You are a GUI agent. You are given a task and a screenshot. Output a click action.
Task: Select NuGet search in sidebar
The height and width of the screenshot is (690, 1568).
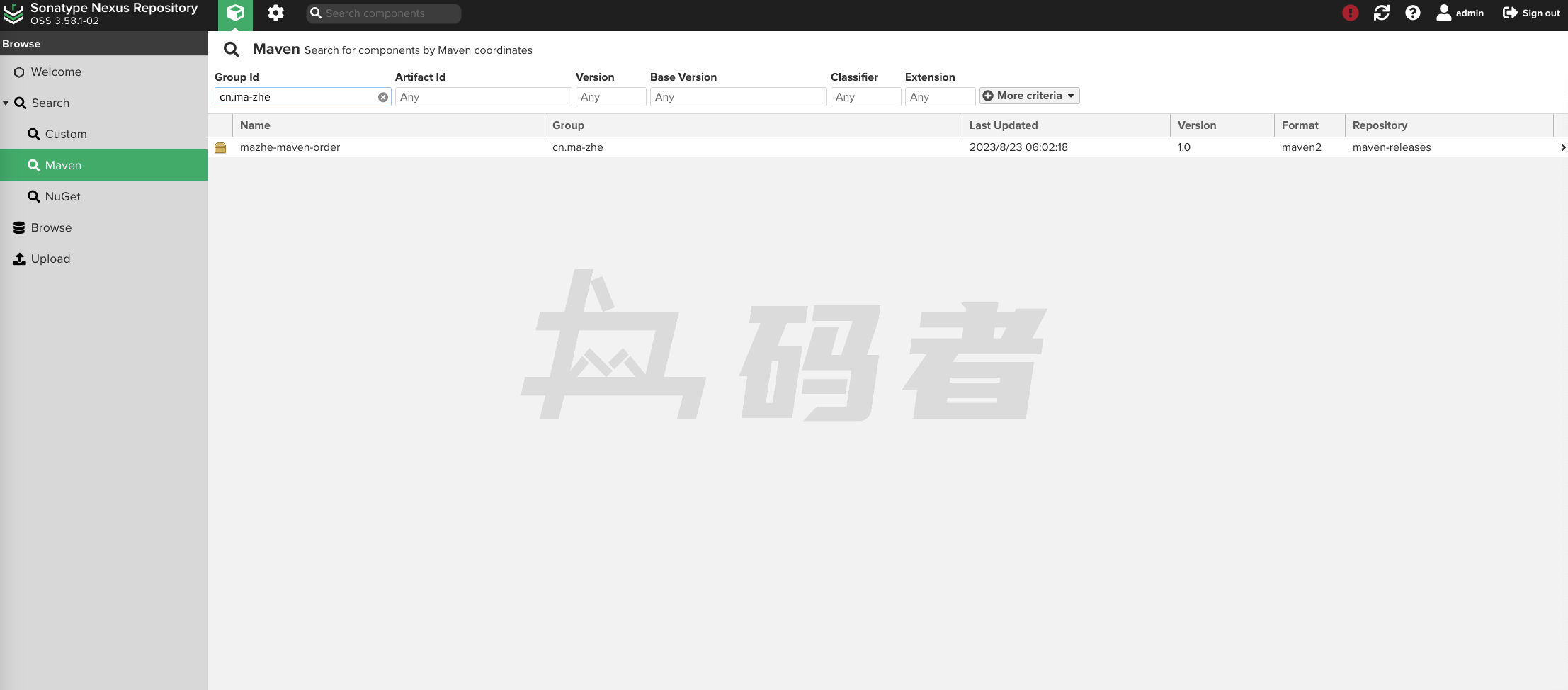(62, 197)
